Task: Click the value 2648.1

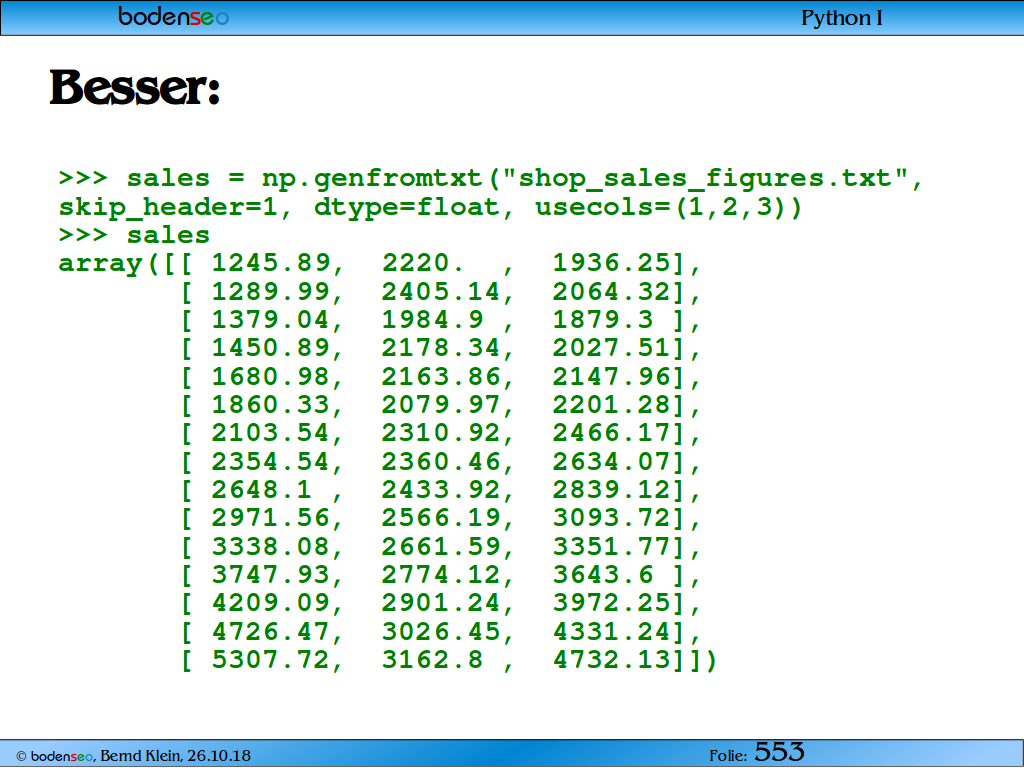Action: [262, 489]
